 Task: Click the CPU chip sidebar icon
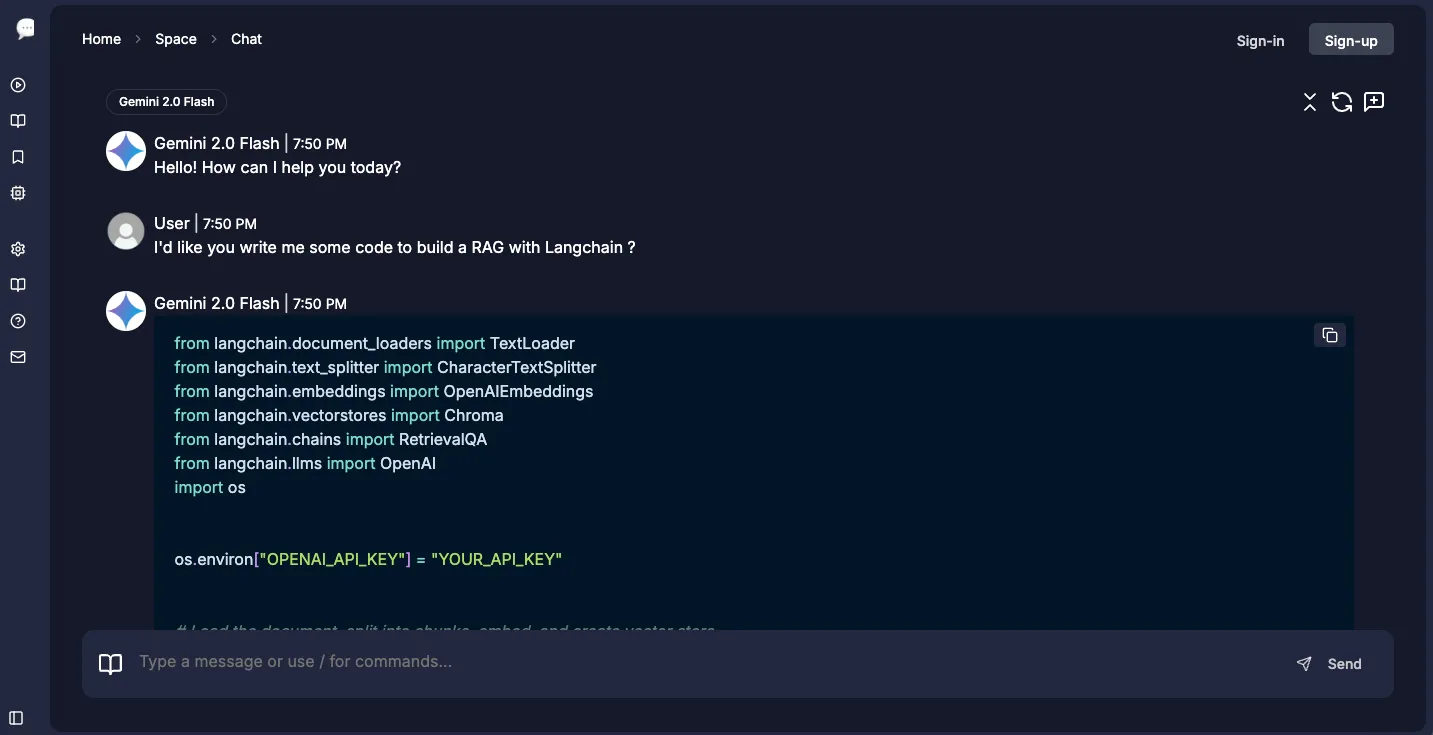pyautogui.click(x=18, y=193)
